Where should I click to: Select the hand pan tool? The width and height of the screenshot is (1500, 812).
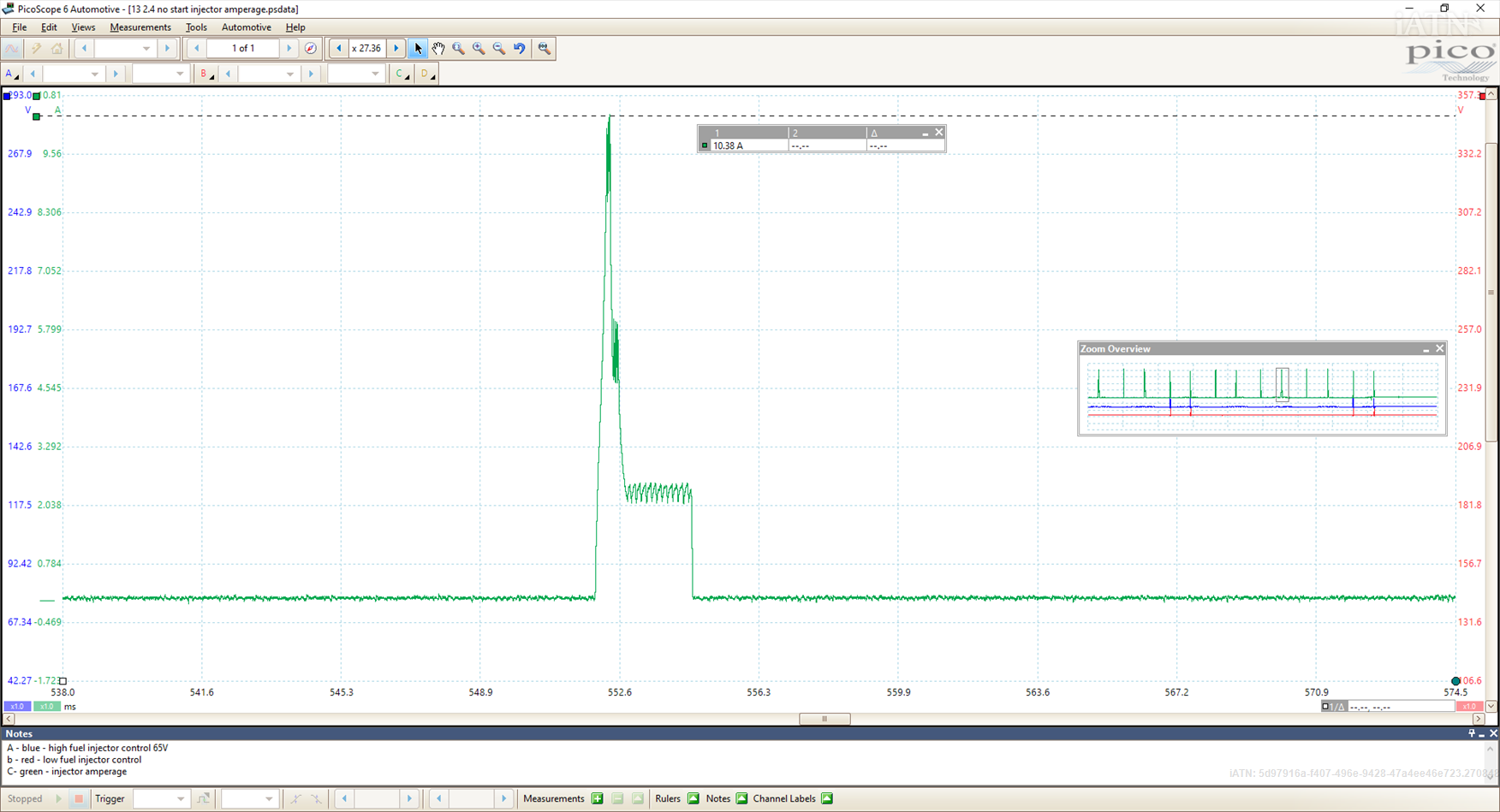(438, 49)
